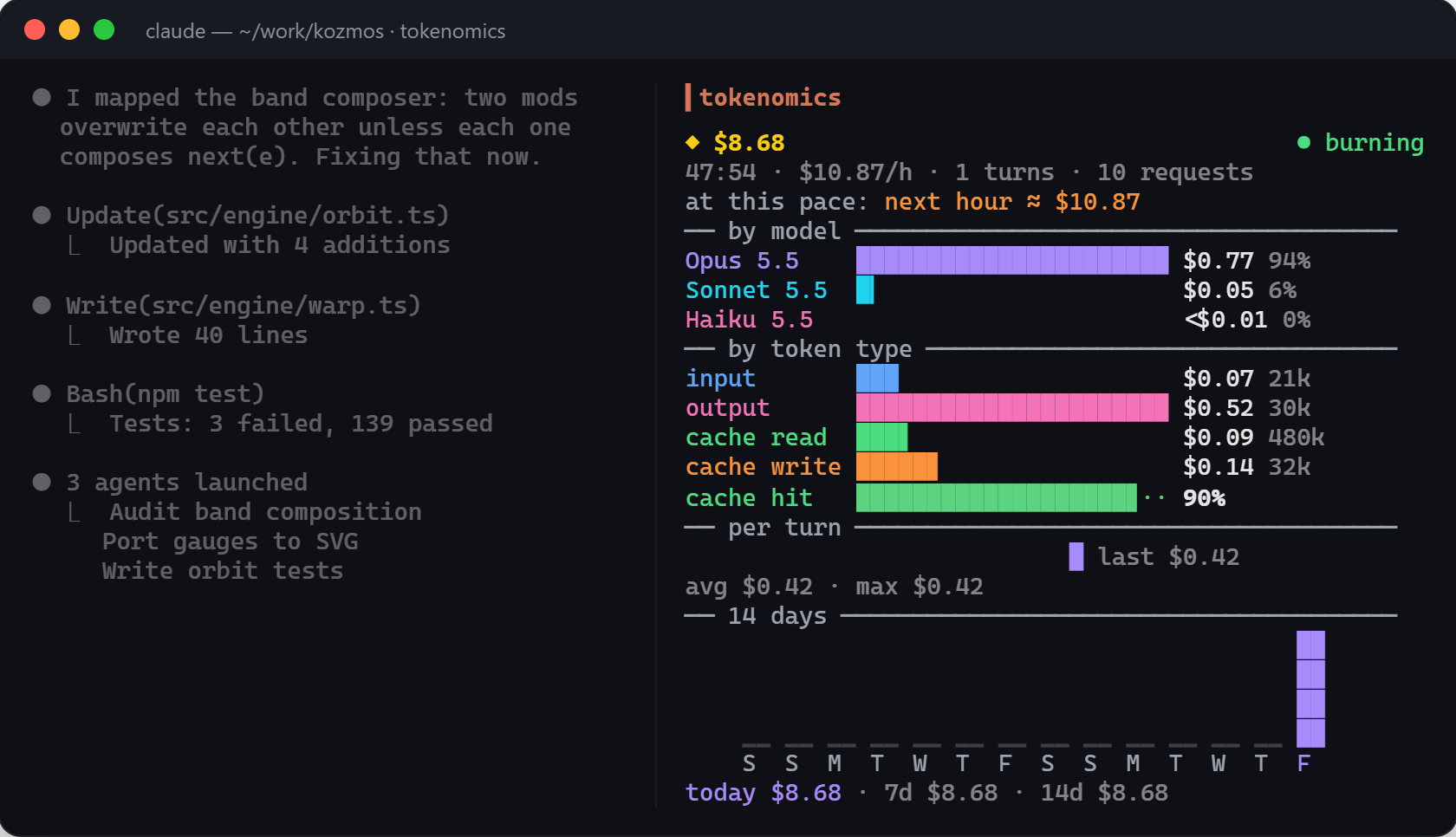The height and width of the screenshot is (837, 1456).
Task: Click the bullet beside Write(src/engine/warp.ts)
Action: click(x=42, y=305)
